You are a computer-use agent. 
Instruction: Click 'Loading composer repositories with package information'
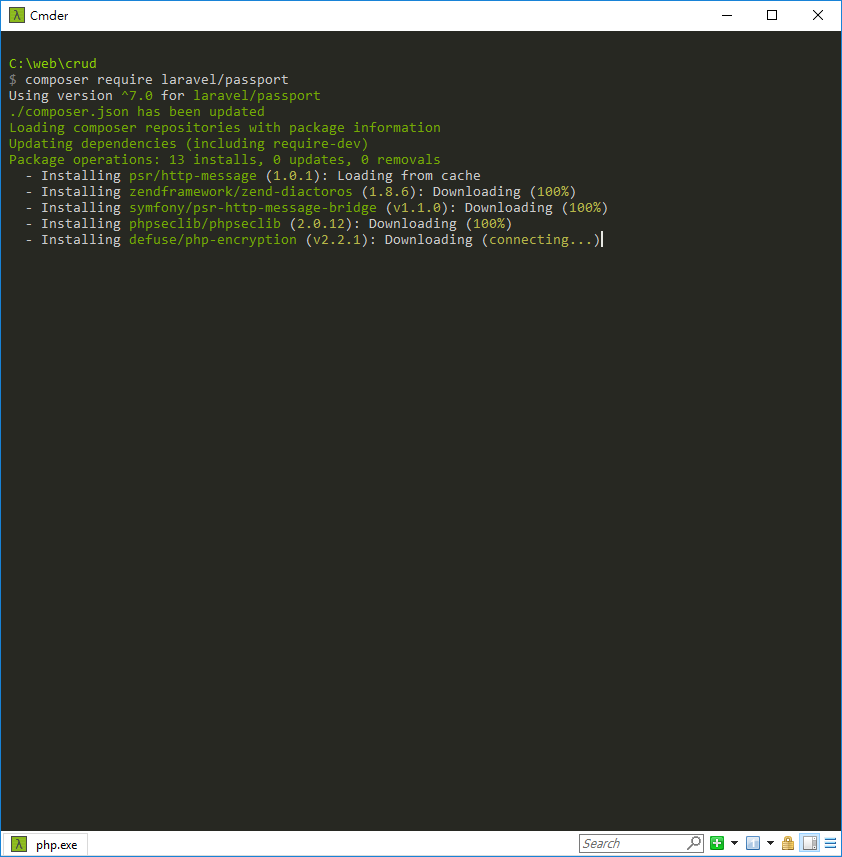click(x=225, y=127)
